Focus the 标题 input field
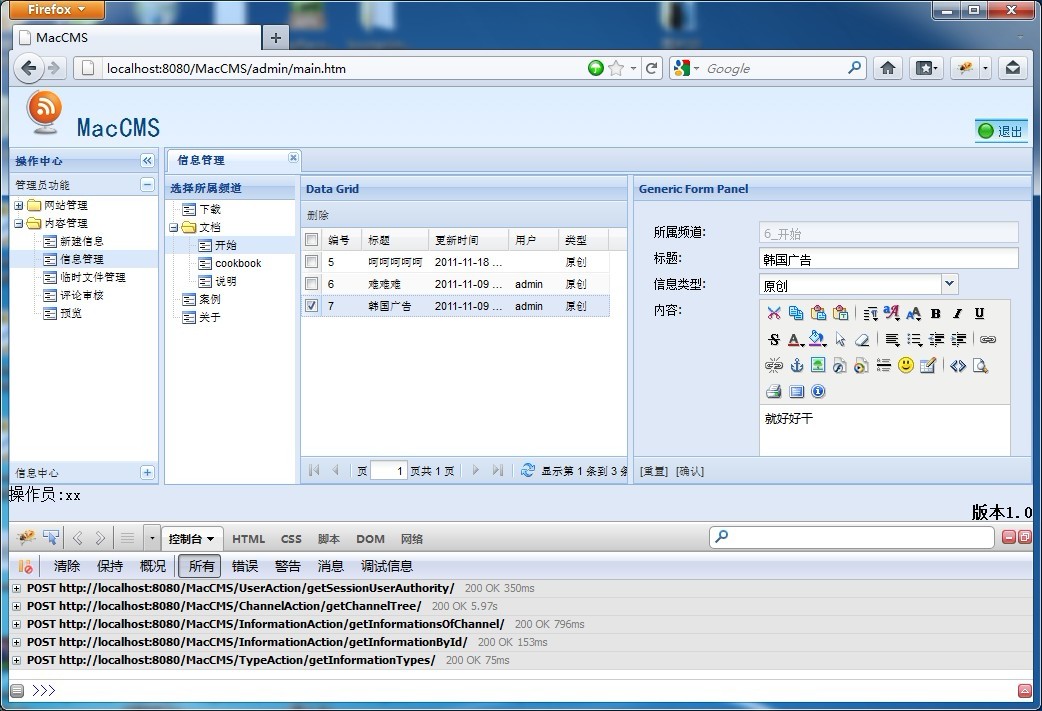Screen dimensions: 1042x711 pos(888,258)
